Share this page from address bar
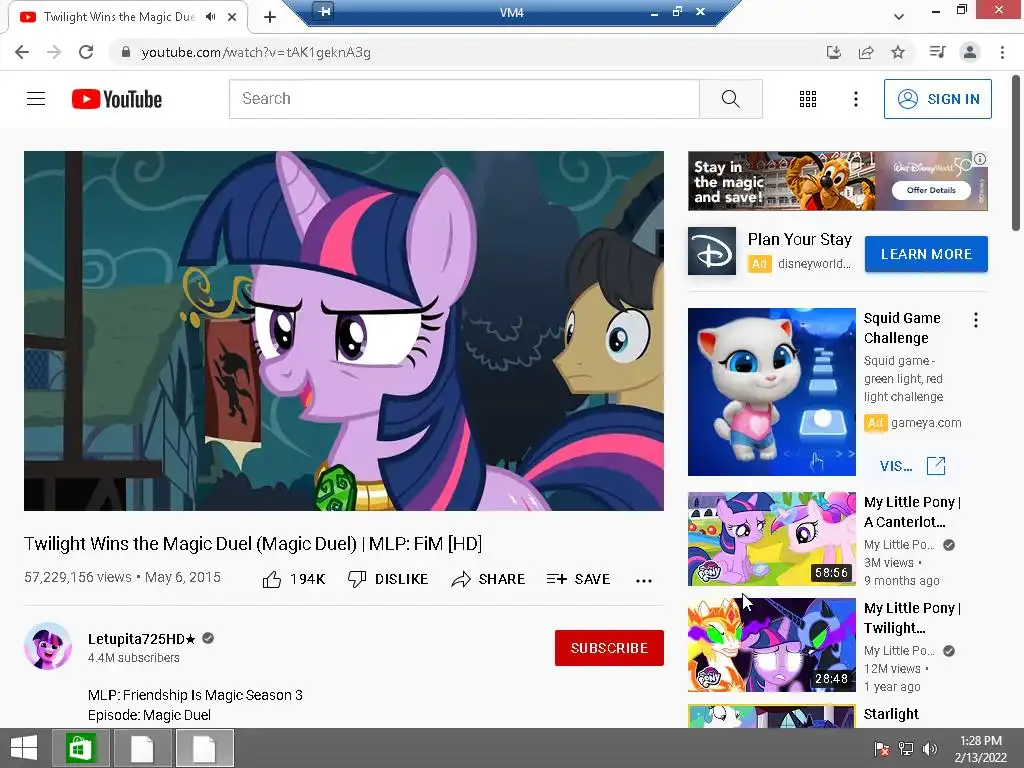Image resolution: width=1024 pixels, height=768 pixels. [x=866, y=52]
